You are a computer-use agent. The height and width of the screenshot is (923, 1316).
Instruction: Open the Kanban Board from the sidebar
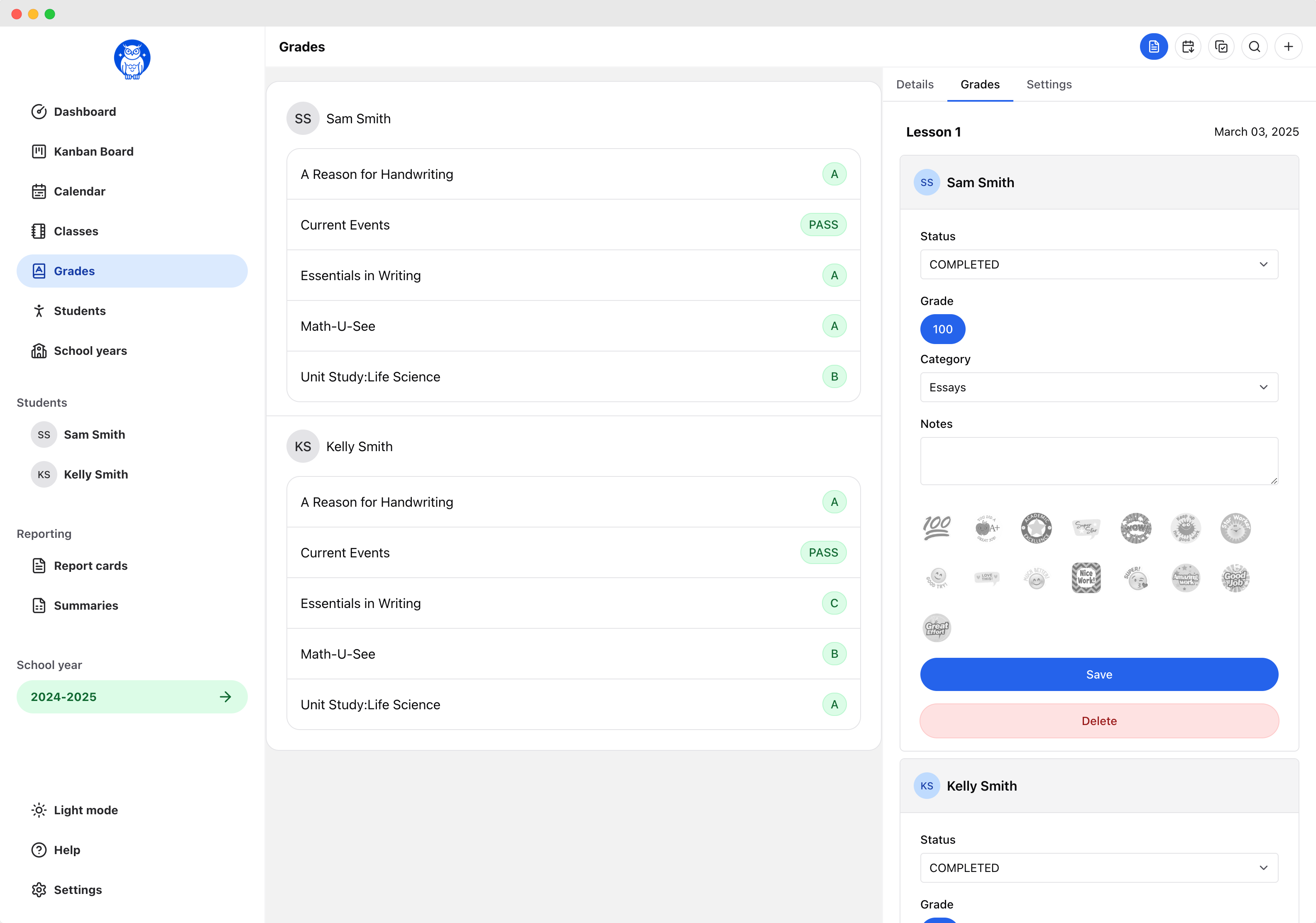93,151
